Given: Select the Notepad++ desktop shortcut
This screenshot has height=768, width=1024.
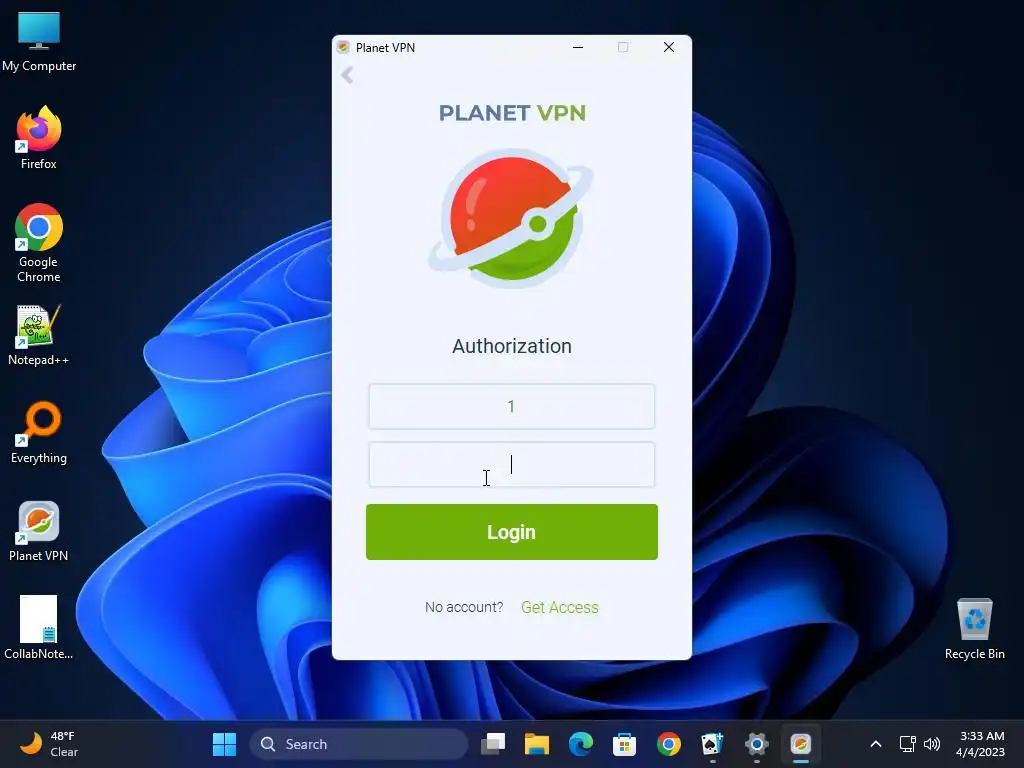Looking at the screenshot, I should [39, 335].
